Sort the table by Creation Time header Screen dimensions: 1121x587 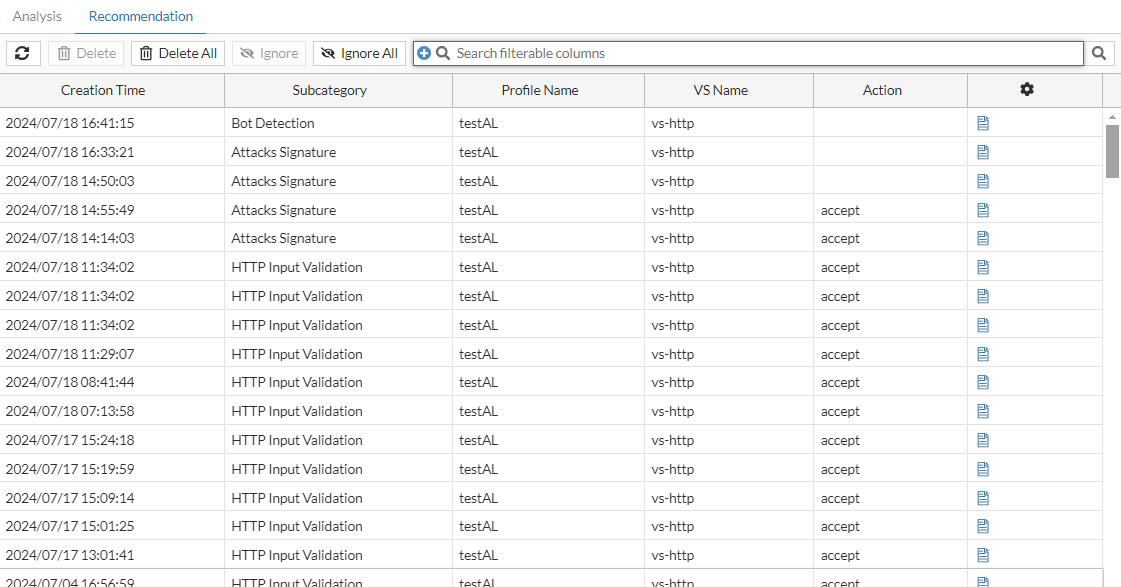103,90
